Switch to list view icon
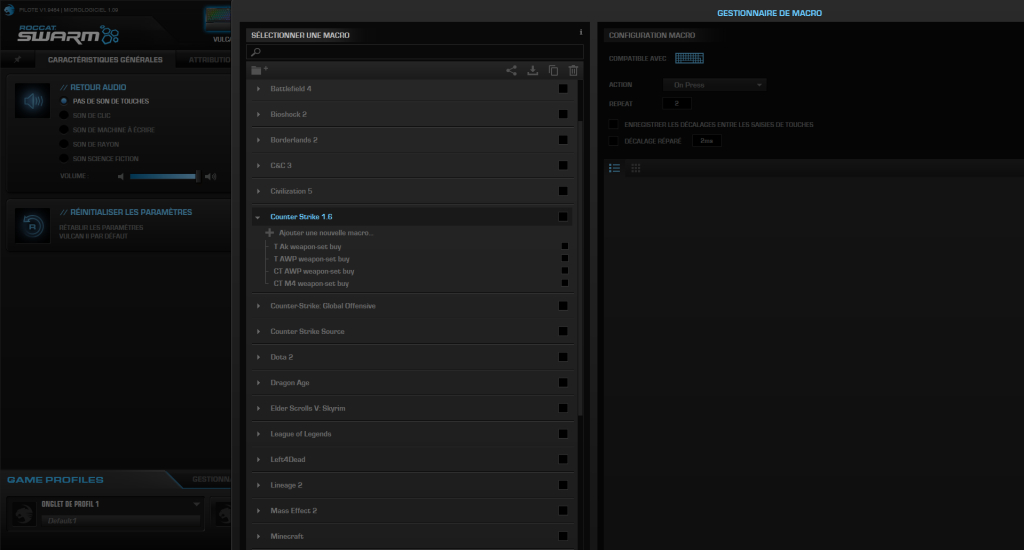 click(615, 168)
